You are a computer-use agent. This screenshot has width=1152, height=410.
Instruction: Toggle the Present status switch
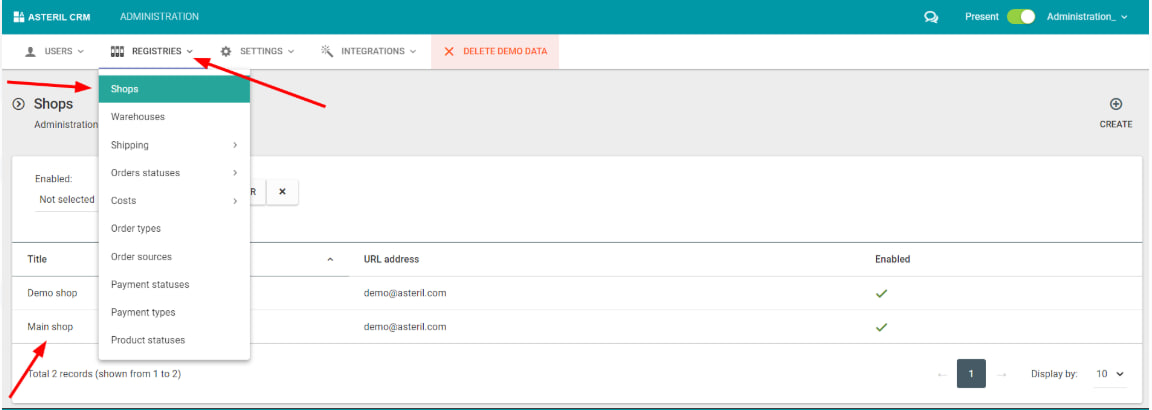click(1020, 17)
